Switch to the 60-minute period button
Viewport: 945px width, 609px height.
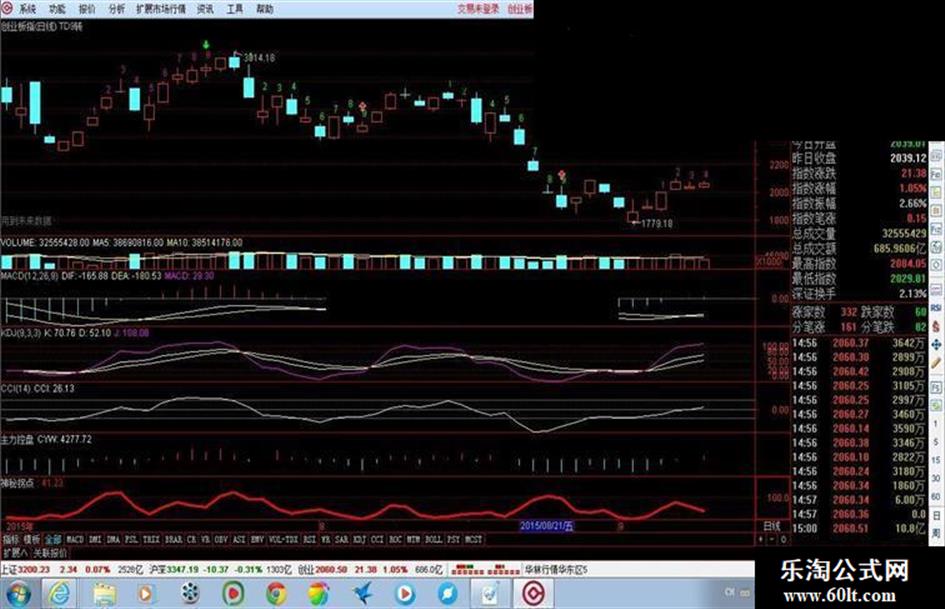pyautogui.click(x=936, y=496)
